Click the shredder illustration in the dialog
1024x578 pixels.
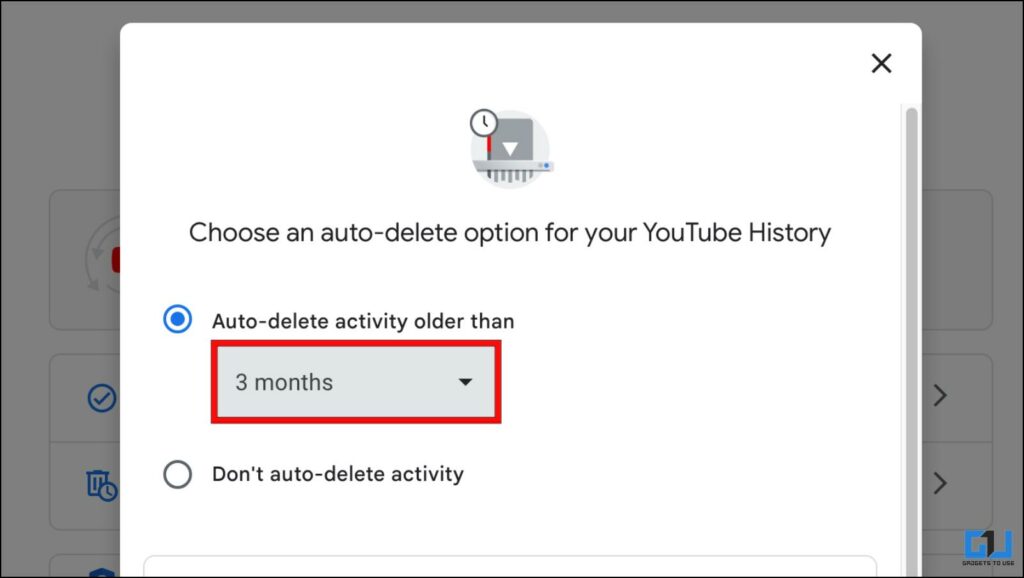(512, 150)
